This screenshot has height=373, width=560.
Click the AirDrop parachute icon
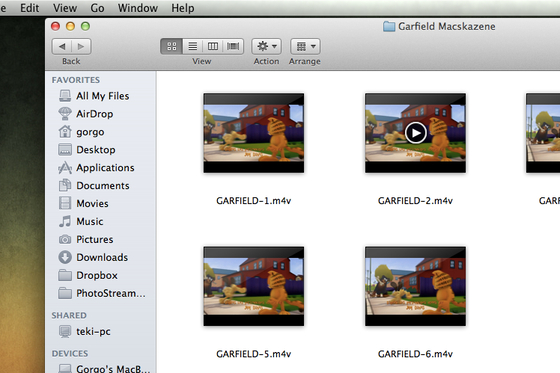65,114
